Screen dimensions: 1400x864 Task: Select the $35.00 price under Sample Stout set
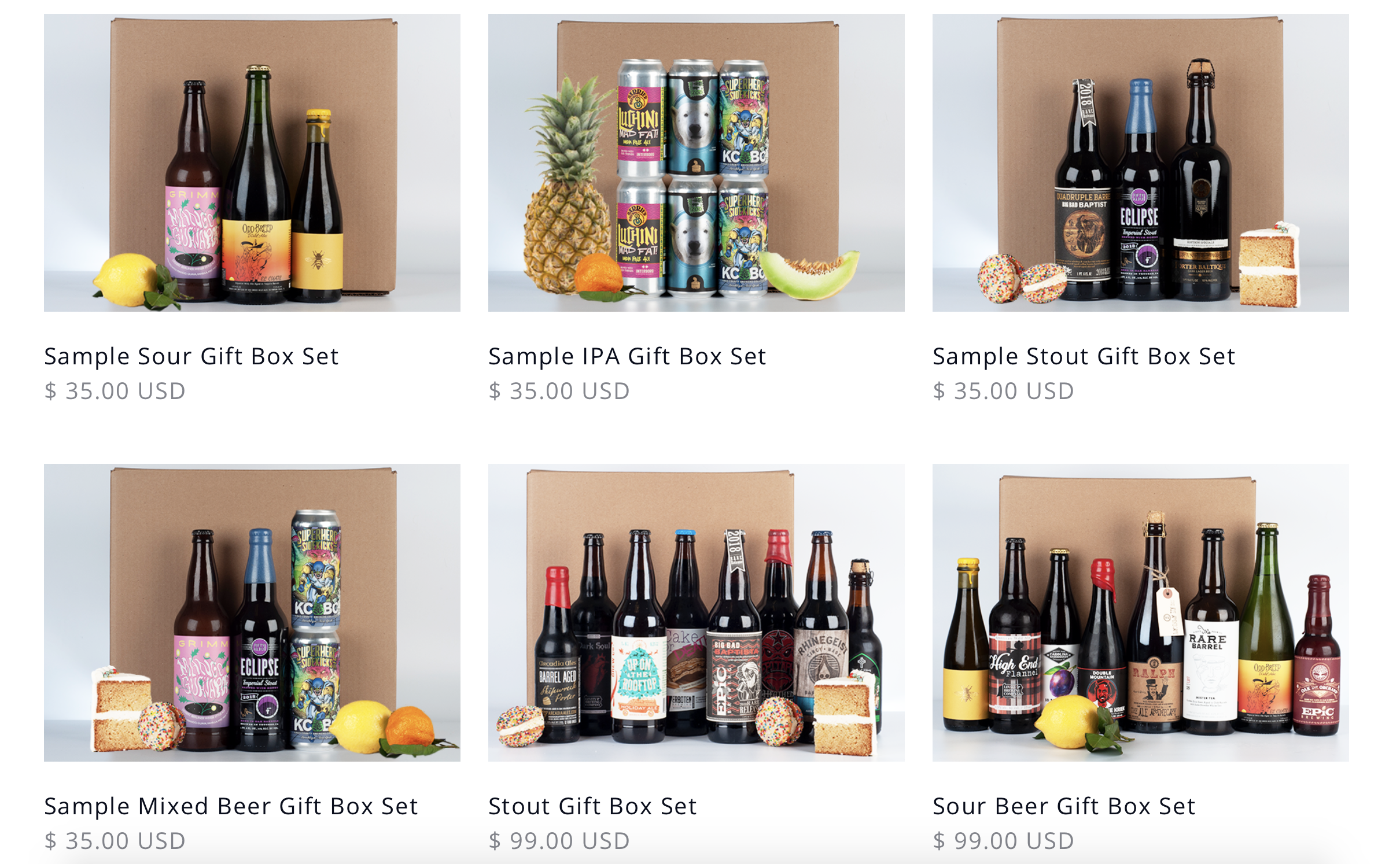(1004, 392)
